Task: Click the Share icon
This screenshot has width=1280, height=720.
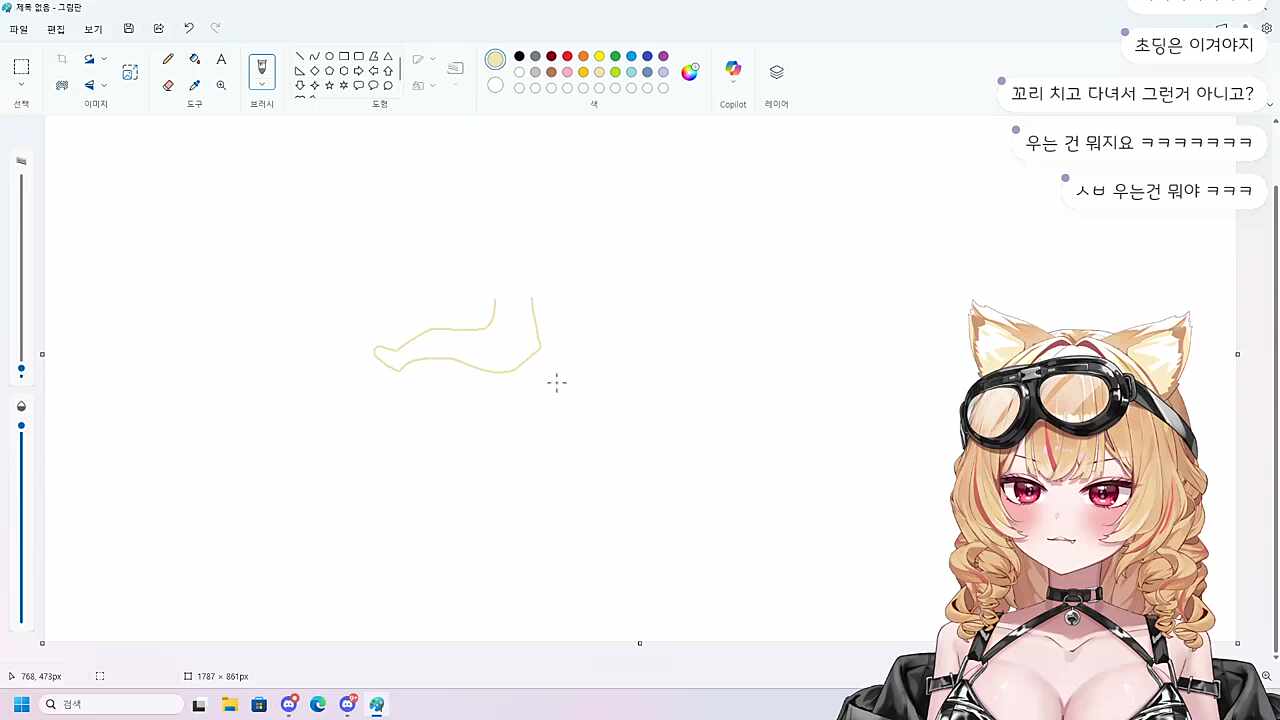Action: [158, 29]
